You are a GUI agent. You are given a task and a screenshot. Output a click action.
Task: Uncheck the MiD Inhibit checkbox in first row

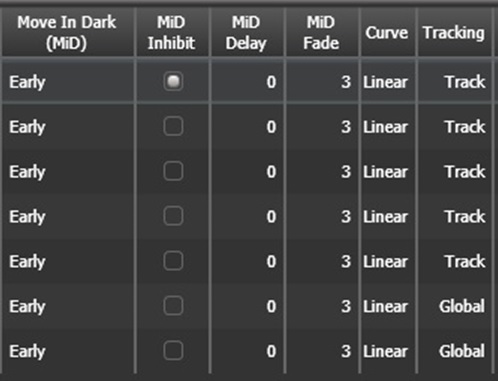173,82
